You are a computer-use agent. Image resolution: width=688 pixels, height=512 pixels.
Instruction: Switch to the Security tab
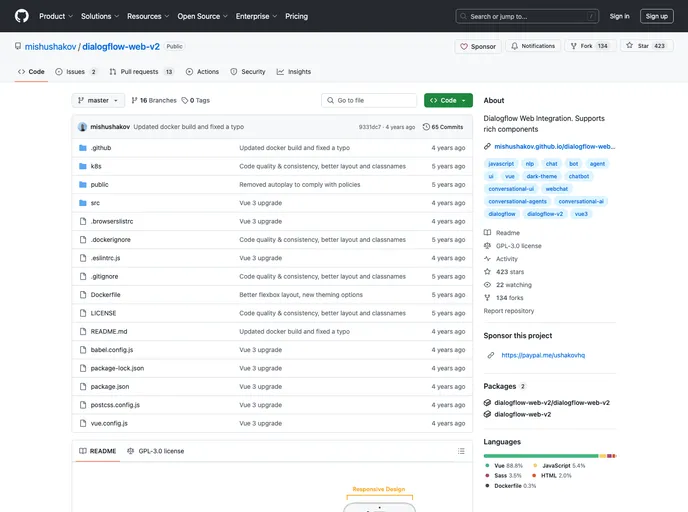click(x=248, y=72)
